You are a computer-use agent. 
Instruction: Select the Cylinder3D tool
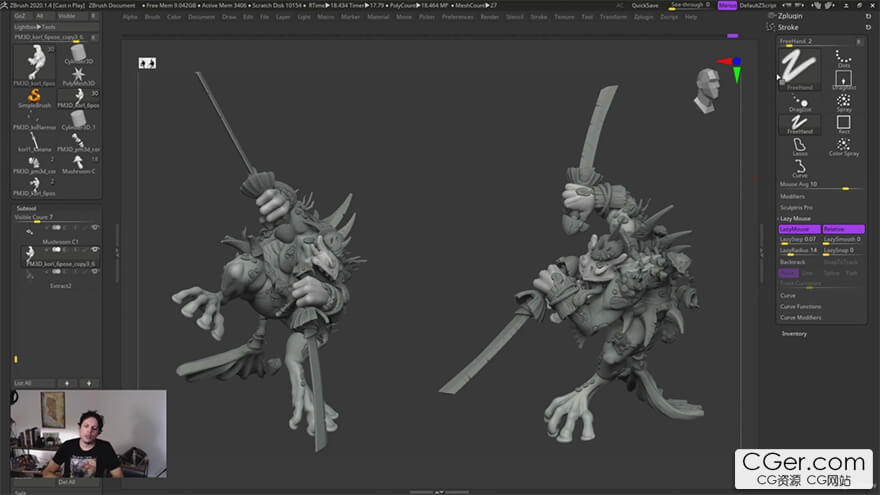pos(78,54)
